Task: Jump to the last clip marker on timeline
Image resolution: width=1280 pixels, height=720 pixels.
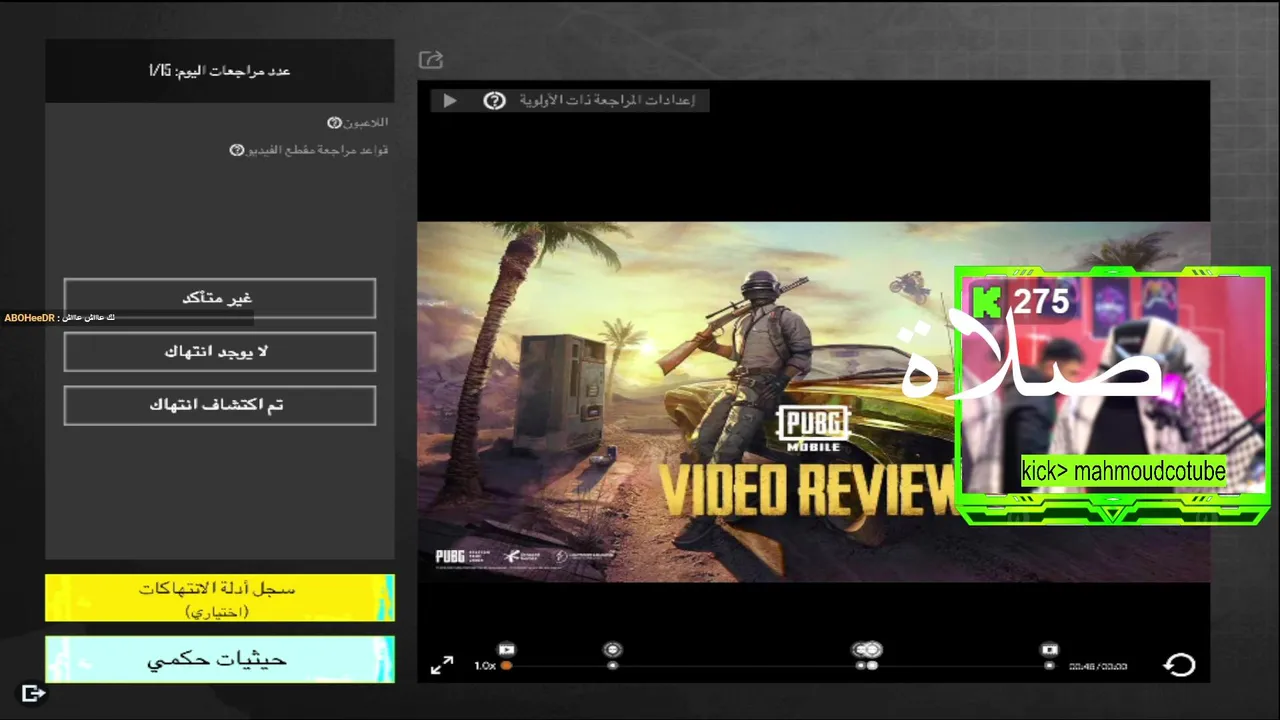Action: (x=1049, y=649)
